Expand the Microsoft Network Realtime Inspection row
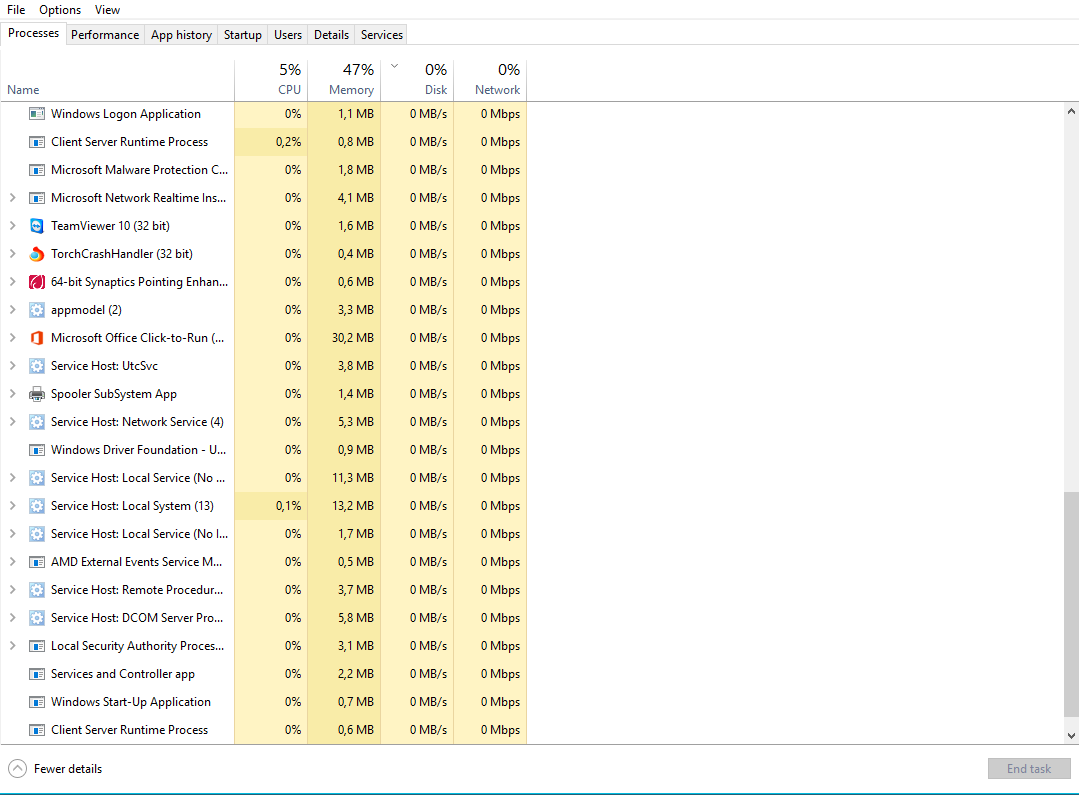Viewport: 1079px width, 795px height. click(12, 198)
